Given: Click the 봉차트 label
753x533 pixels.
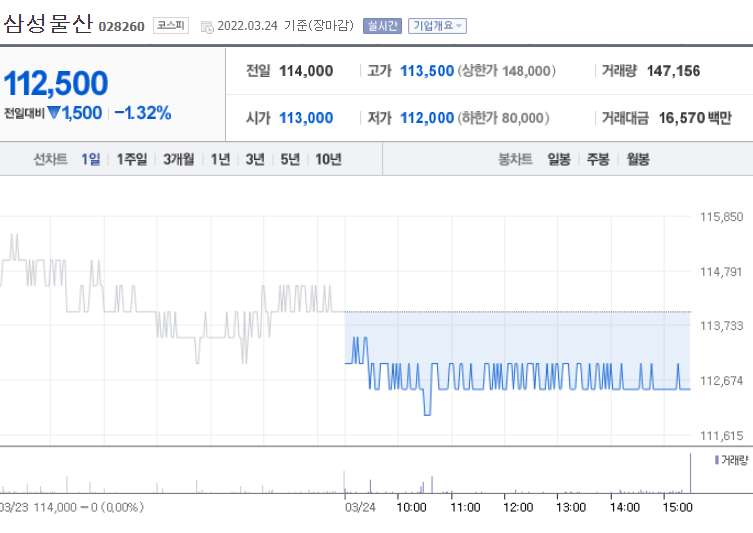Looking at the screenshot, I should point(515,159).
